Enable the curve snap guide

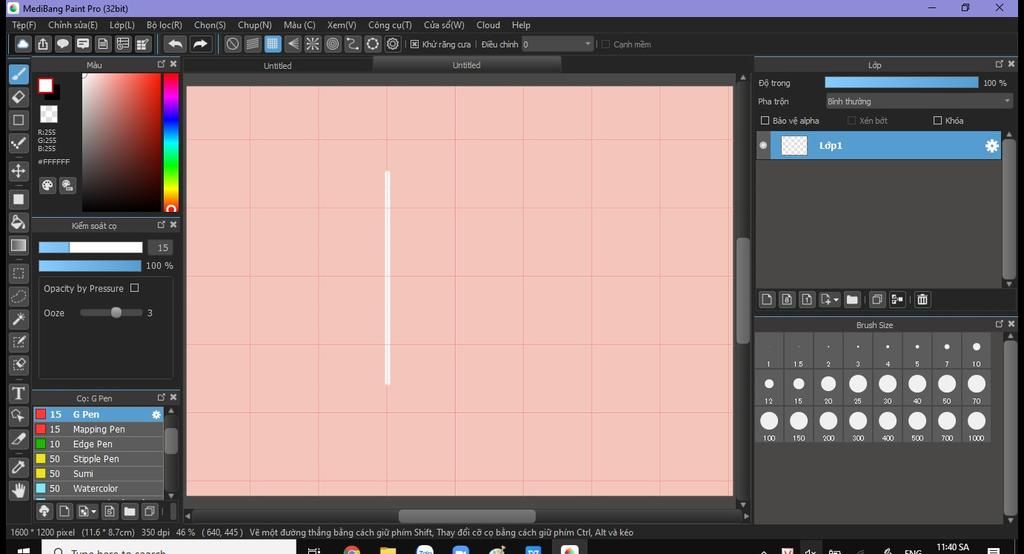click(x=353, y=44)
